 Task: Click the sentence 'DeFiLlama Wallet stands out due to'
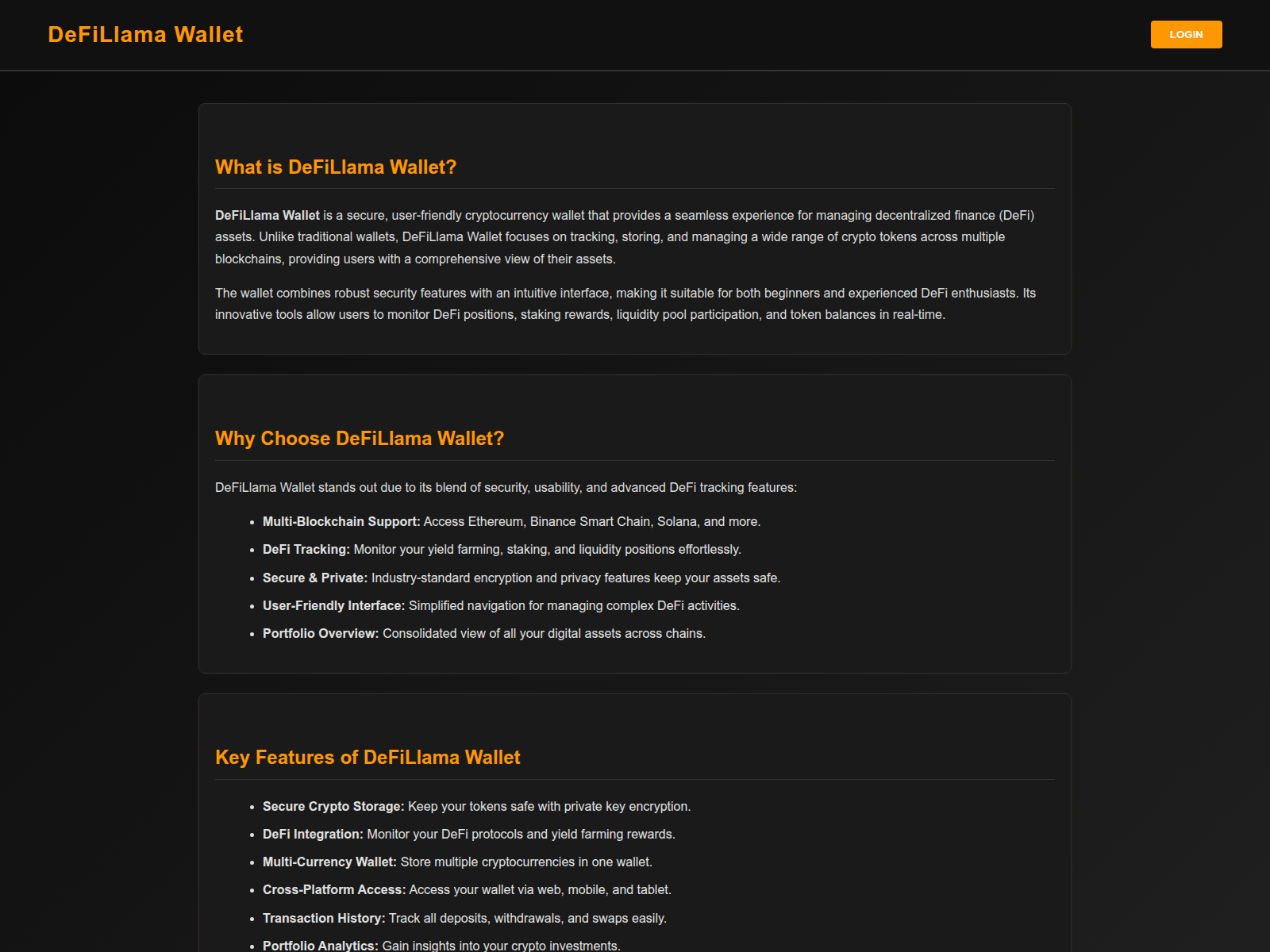(506, 487)
